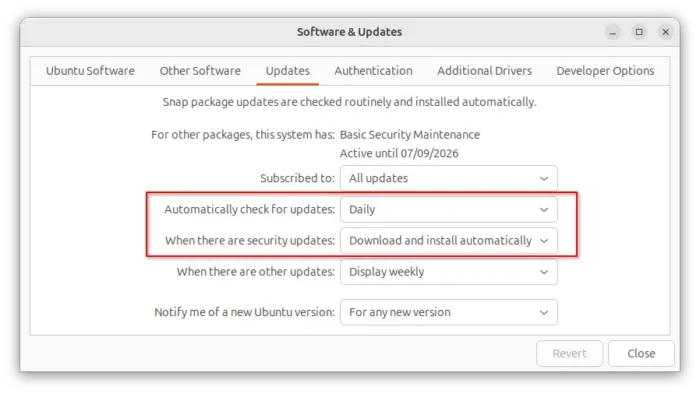The height and width of the screenshot is (394, 700).
Task: Minimize the Software & Updates window
Action: [x=612, y=32]
